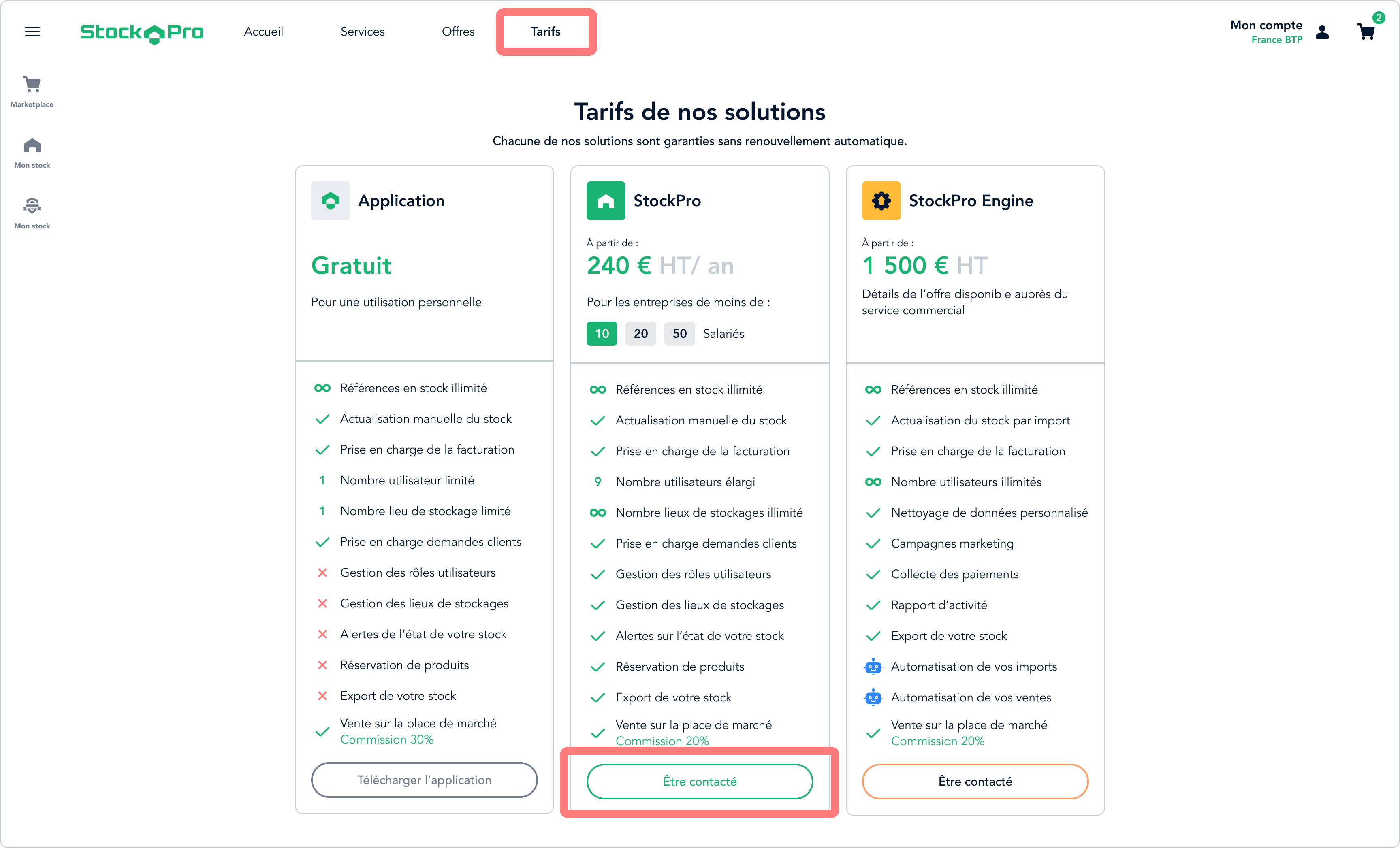Screen dimensions: 1400x848
Task: Click checkmark beside Rapport d'activité
Action: coord(873,605)
